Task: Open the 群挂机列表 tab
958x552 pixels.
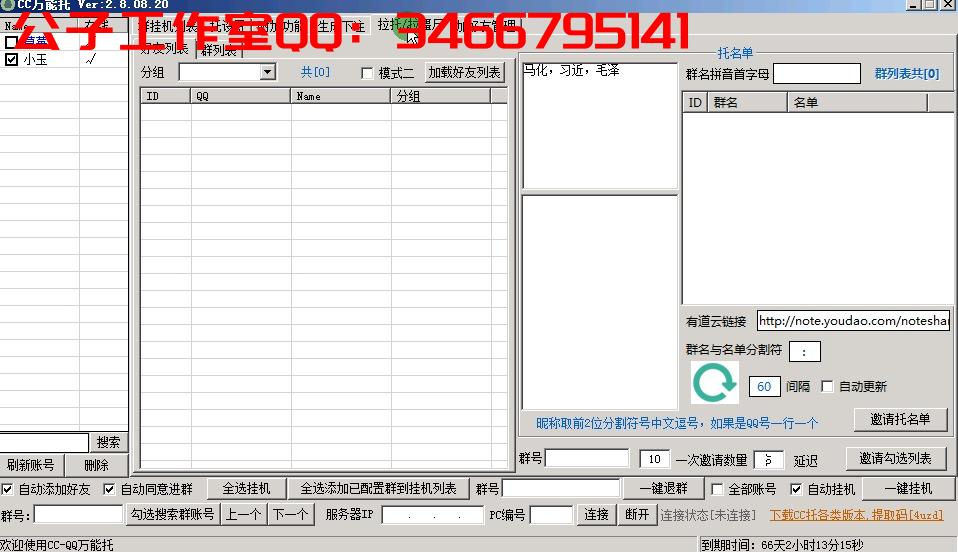Action: (x=167, y=26)
